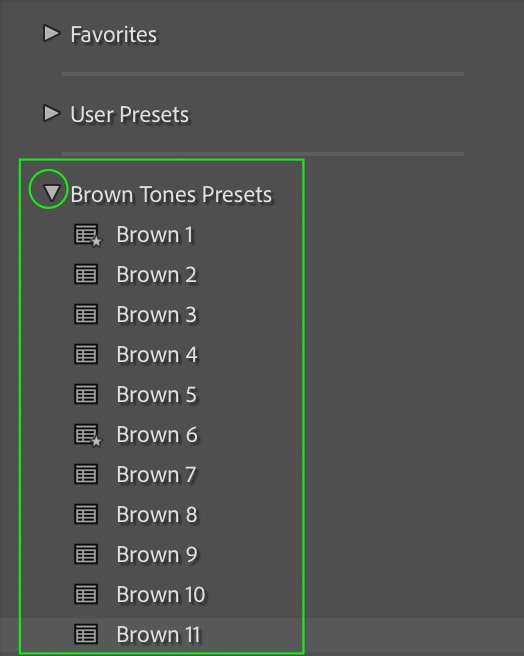Viewport: 524px width, 656px height.
Task: Click the Brown 4 preset icon
Action: [86, 354]
